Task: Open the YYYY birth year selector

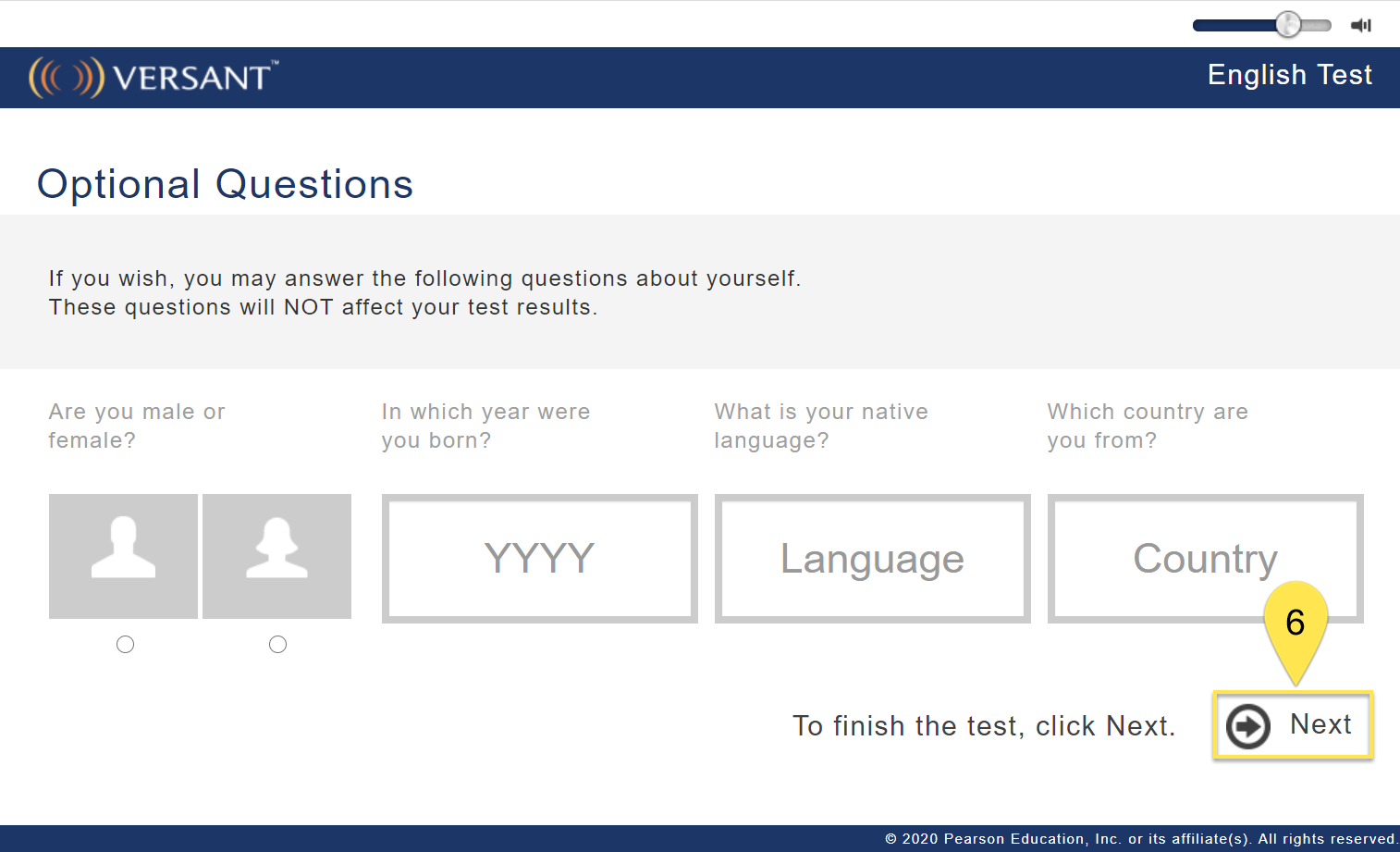Action: click(x=539, y=559)
